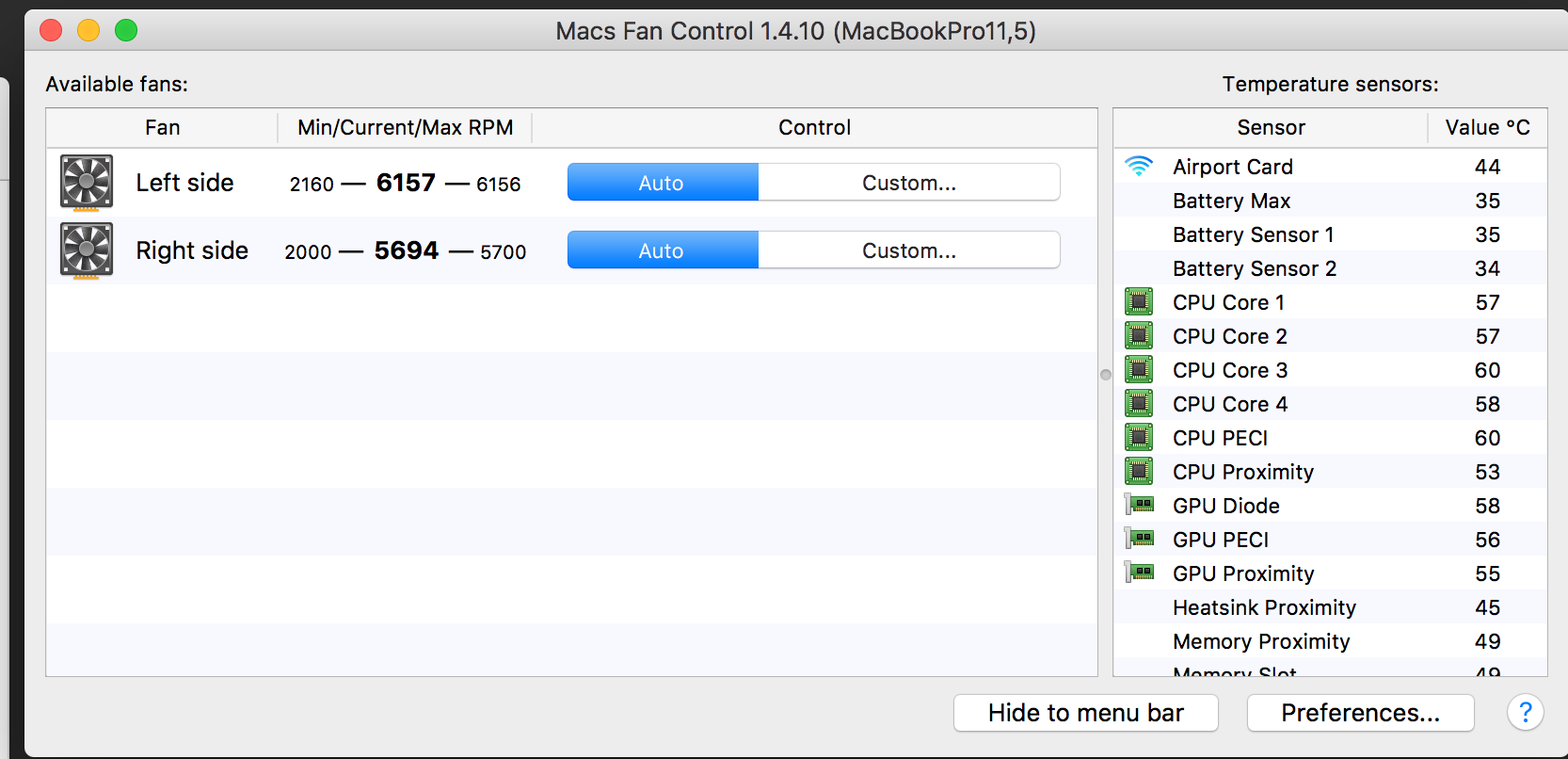Click the GPU PECI value 56

click(1487, 540)
